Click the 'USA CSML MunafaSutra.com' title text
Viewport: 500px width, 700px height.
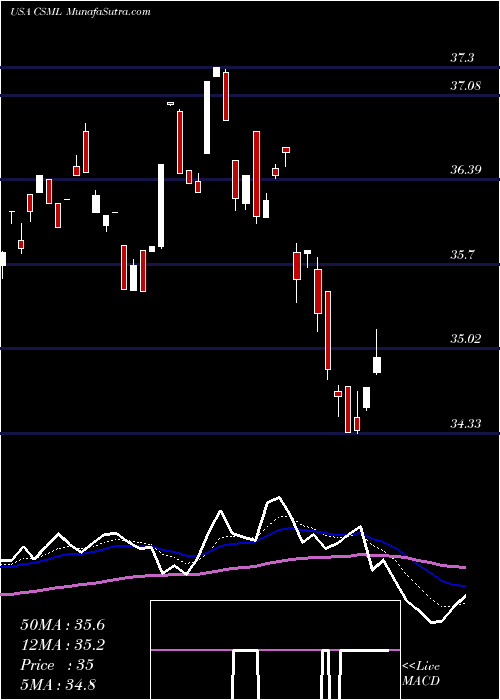point(80,12)
